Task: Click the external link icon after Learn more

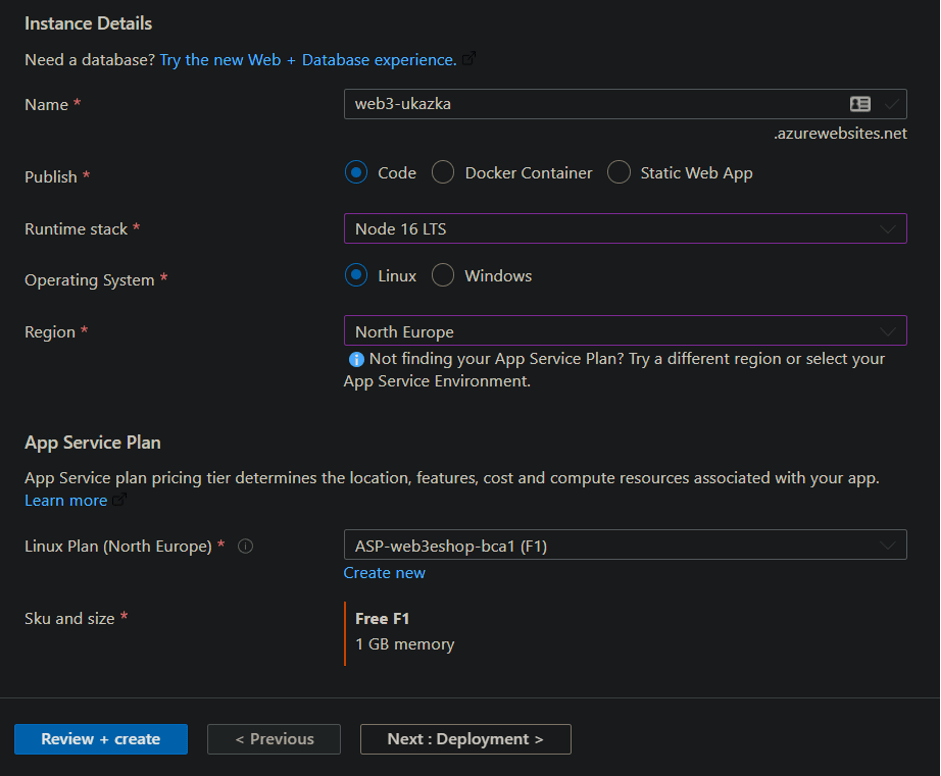Action: [120, 500]
